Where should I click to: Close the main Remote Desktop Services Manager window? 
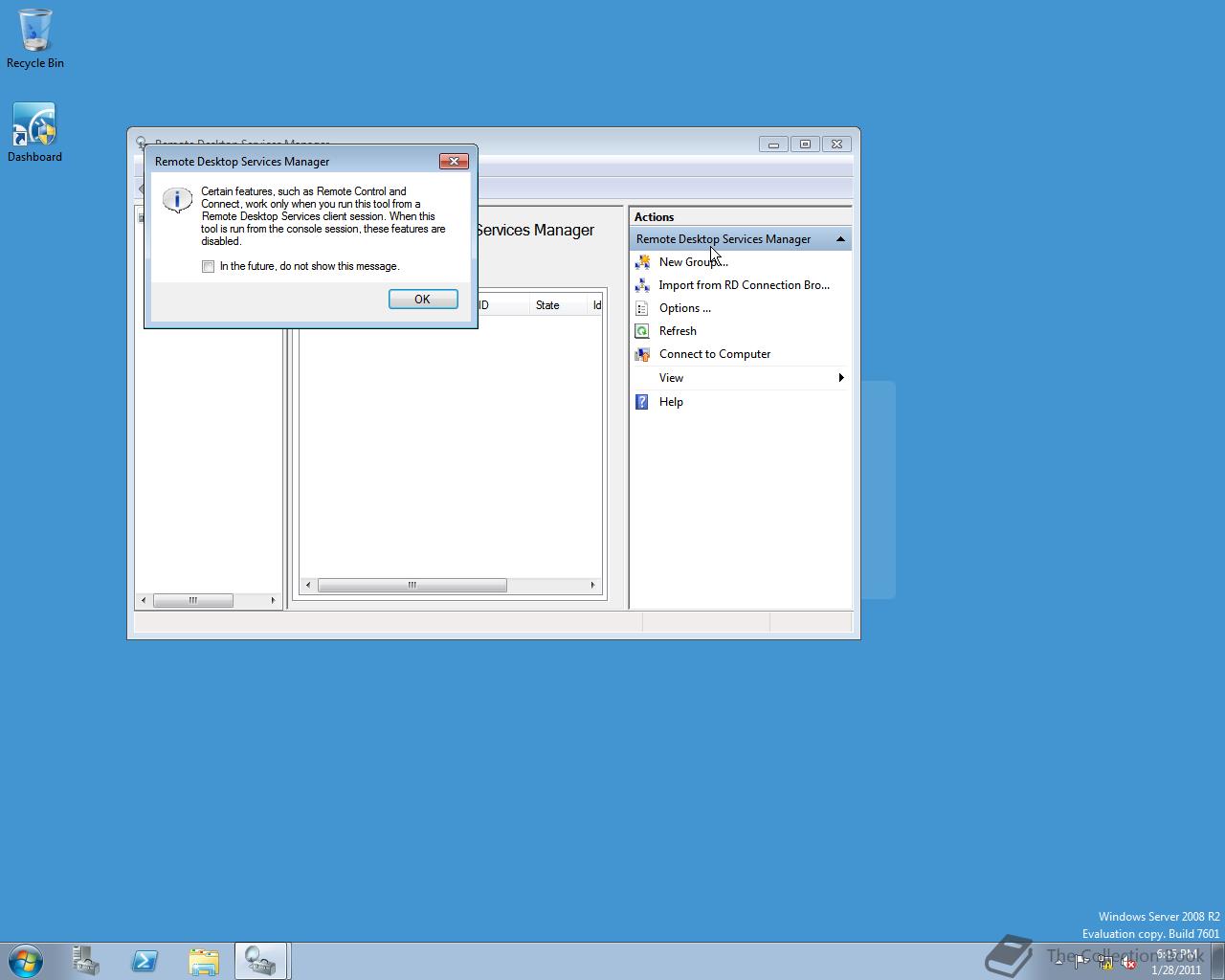point(836,145)
